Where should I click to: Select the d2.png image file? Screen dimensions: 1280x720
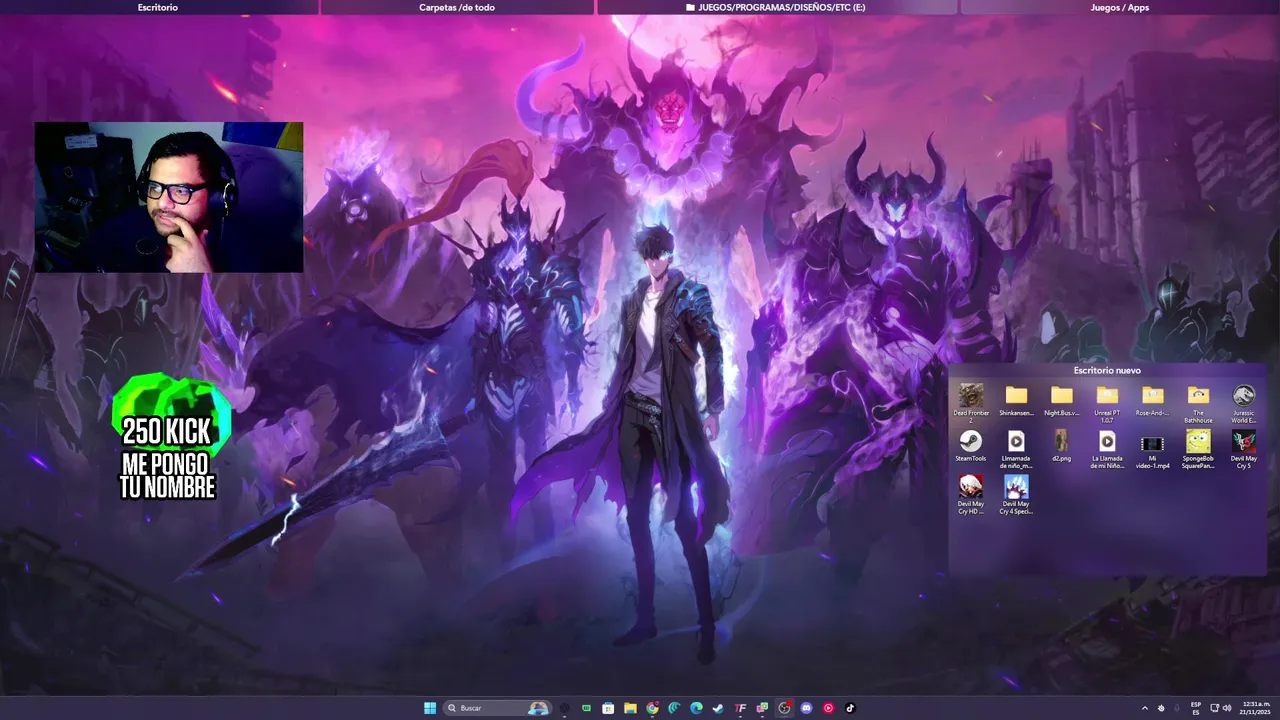point(1061,446)
